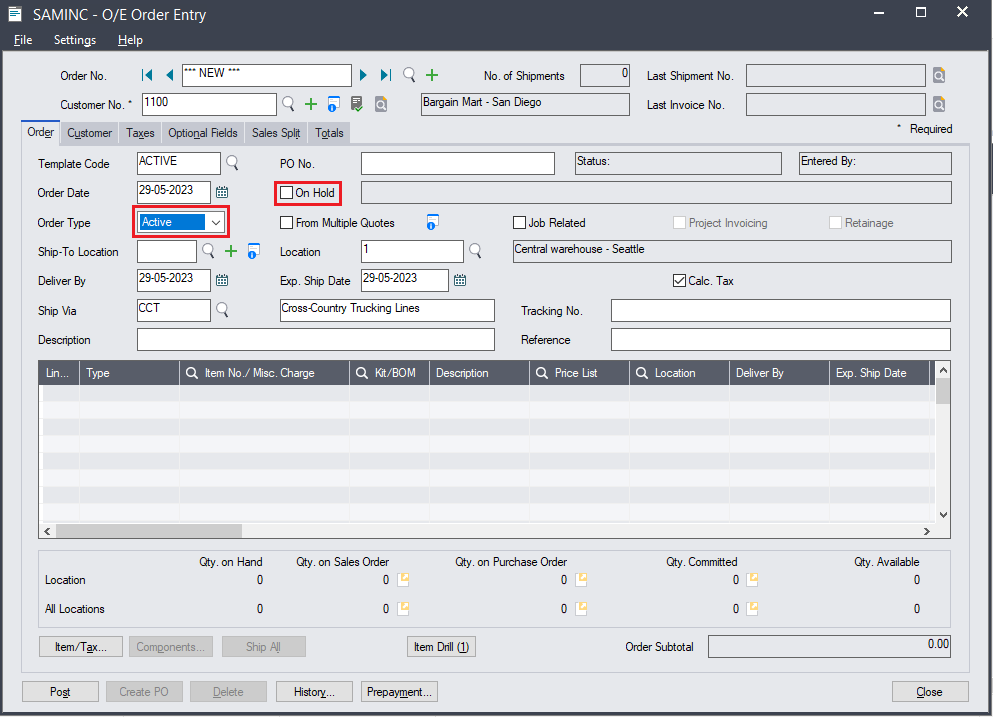Check the Job Related option
993x717 pixels.
point(519,222)
